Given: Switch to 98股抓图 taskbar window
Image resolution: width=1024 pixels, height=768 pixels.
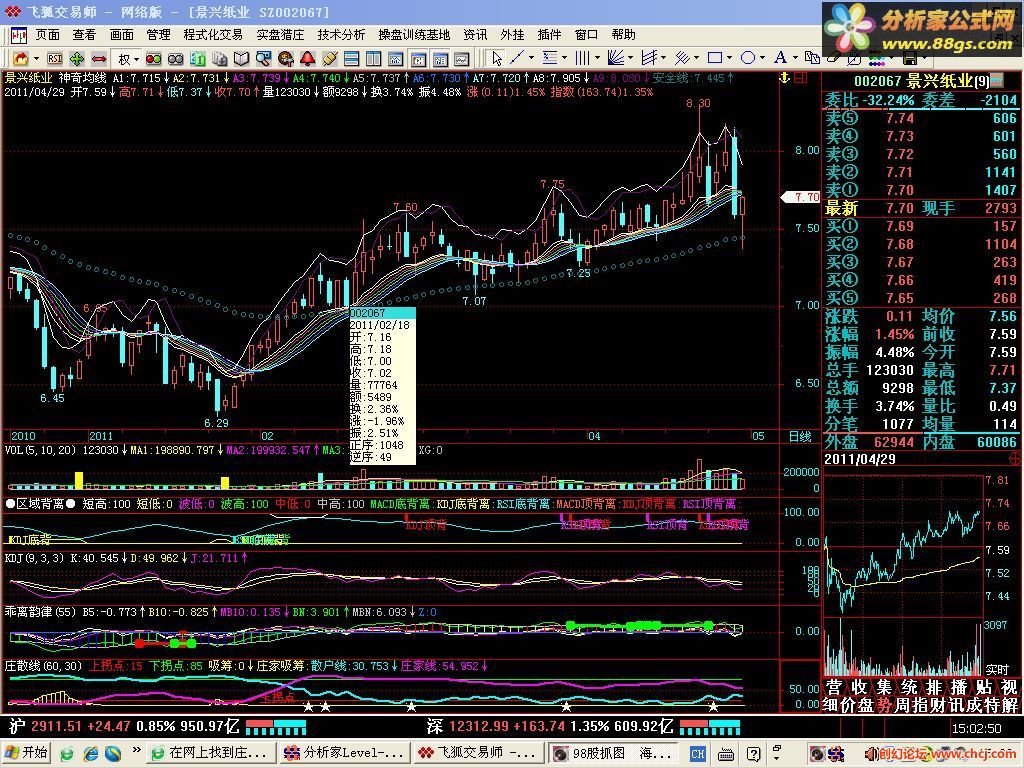Looking at the screenshot, I should 612,753.
